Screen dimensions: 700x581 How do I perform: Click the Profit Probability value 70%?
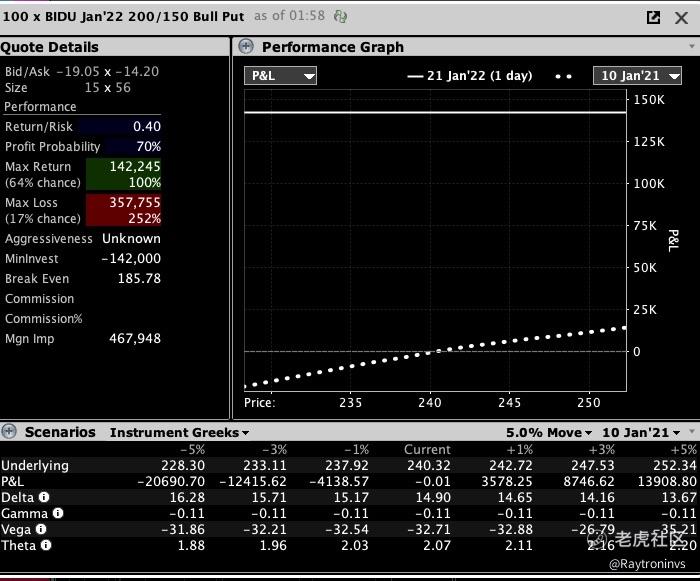pyautogui.click(x=149, y=146)
